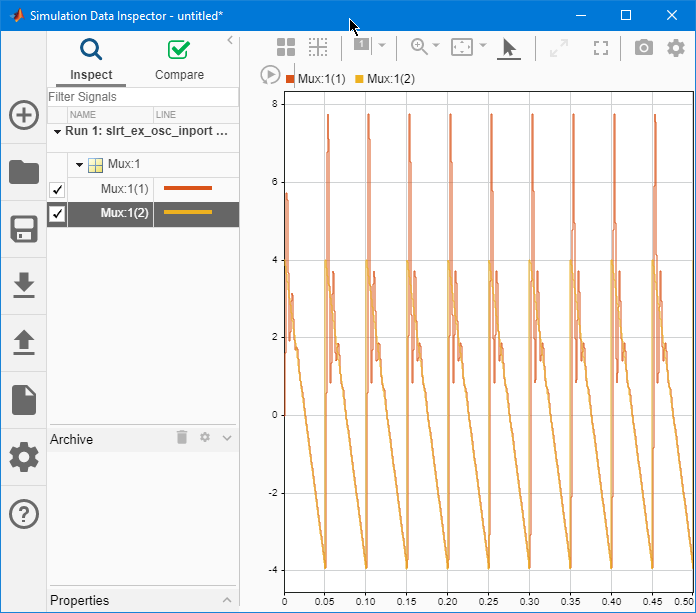Click the orange Mux:1(1) line color swatch

188,188
